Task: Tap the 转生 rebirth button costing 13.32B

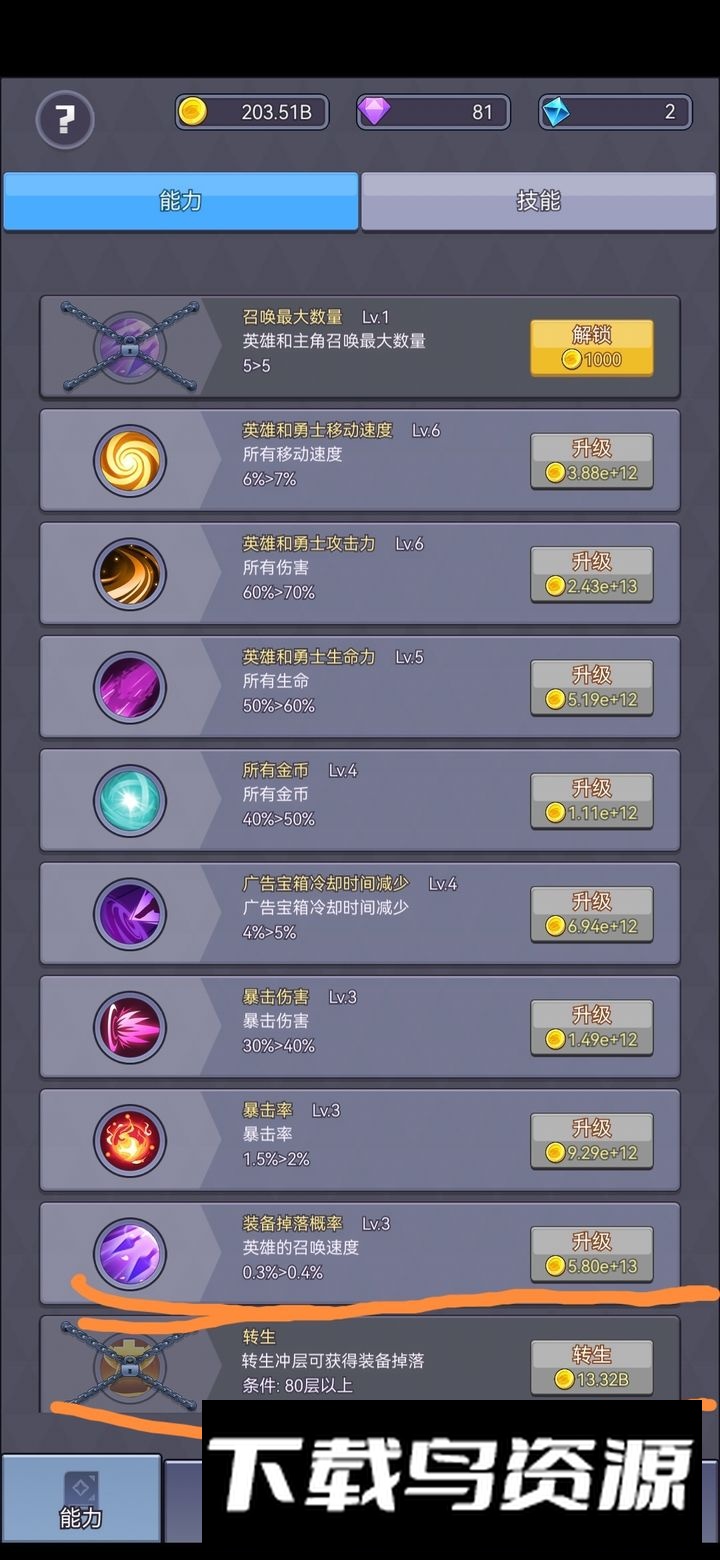Action: click(592, 1368)
